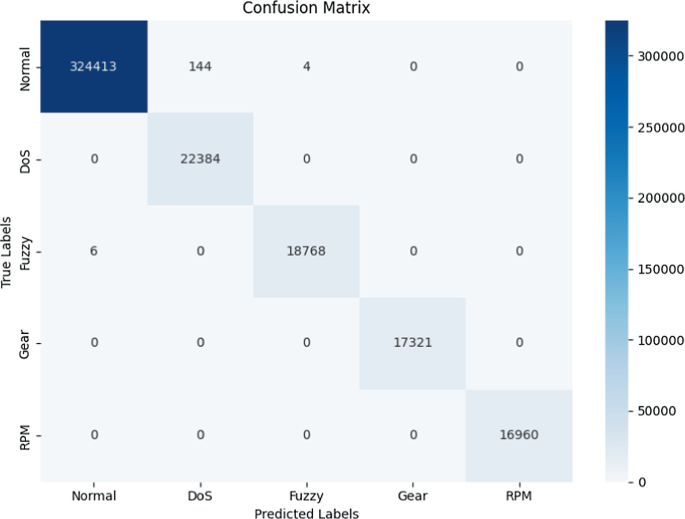This screenshot has width=685, height=519.
Task: Click the cell with value 22384
Action: (x=200, y=159)
